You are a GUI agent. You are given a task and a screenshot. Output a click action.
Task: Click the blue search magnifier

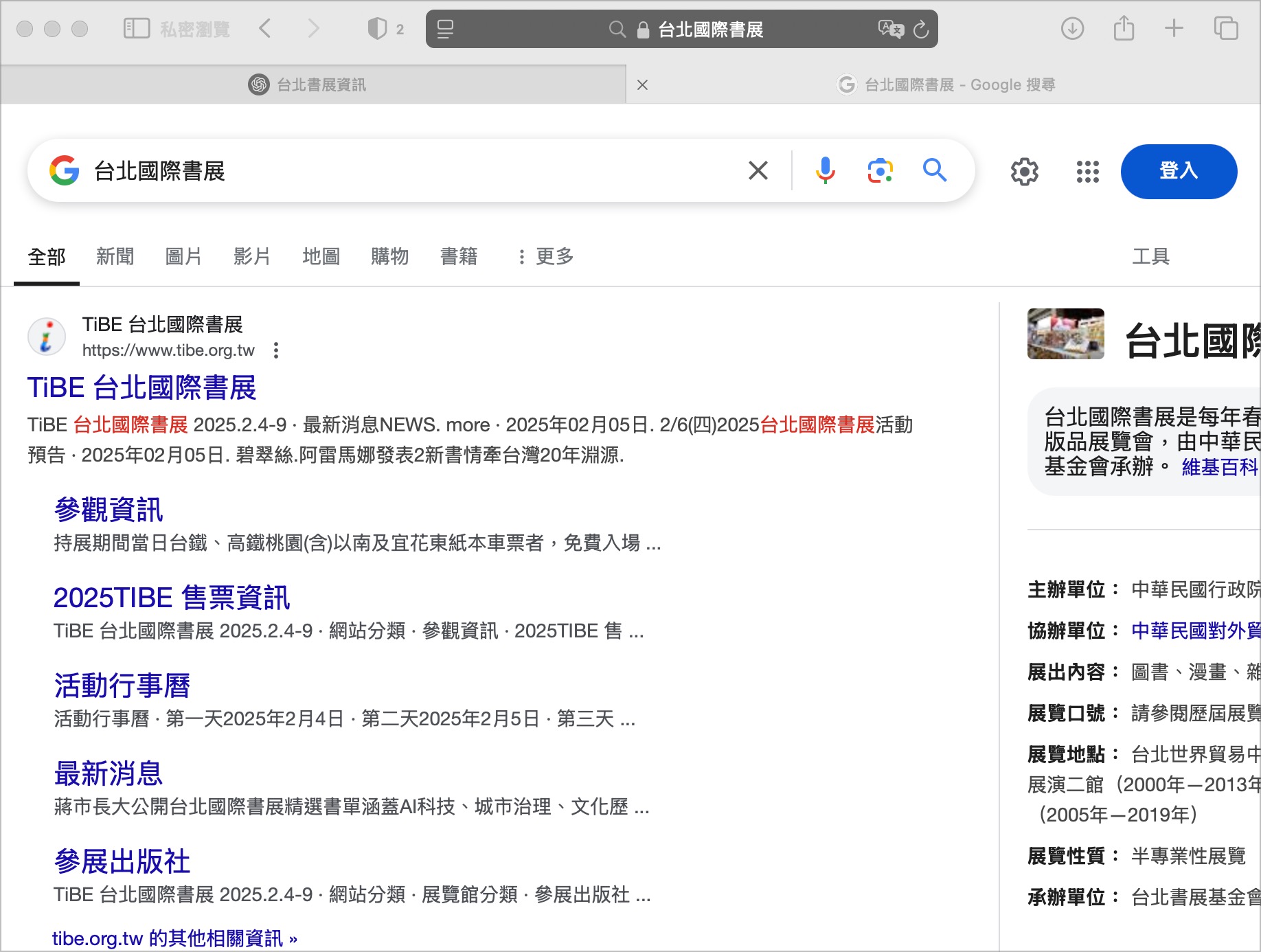coord(935,170)
